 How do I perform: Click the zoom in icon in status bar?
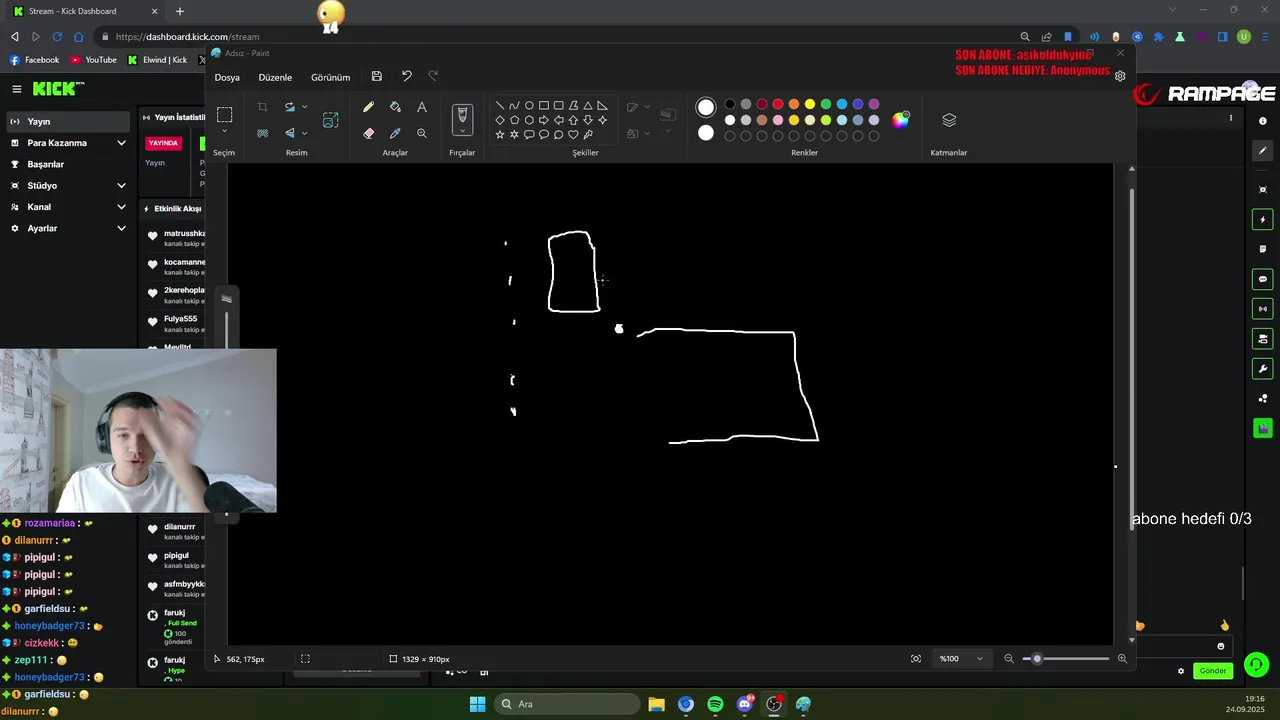[1122, 658]
